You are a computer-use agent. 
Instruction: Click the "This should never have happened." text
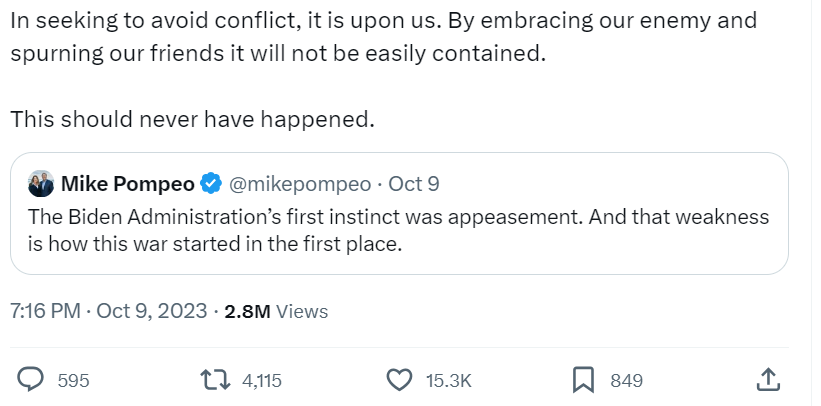click(x=192, y=119)
